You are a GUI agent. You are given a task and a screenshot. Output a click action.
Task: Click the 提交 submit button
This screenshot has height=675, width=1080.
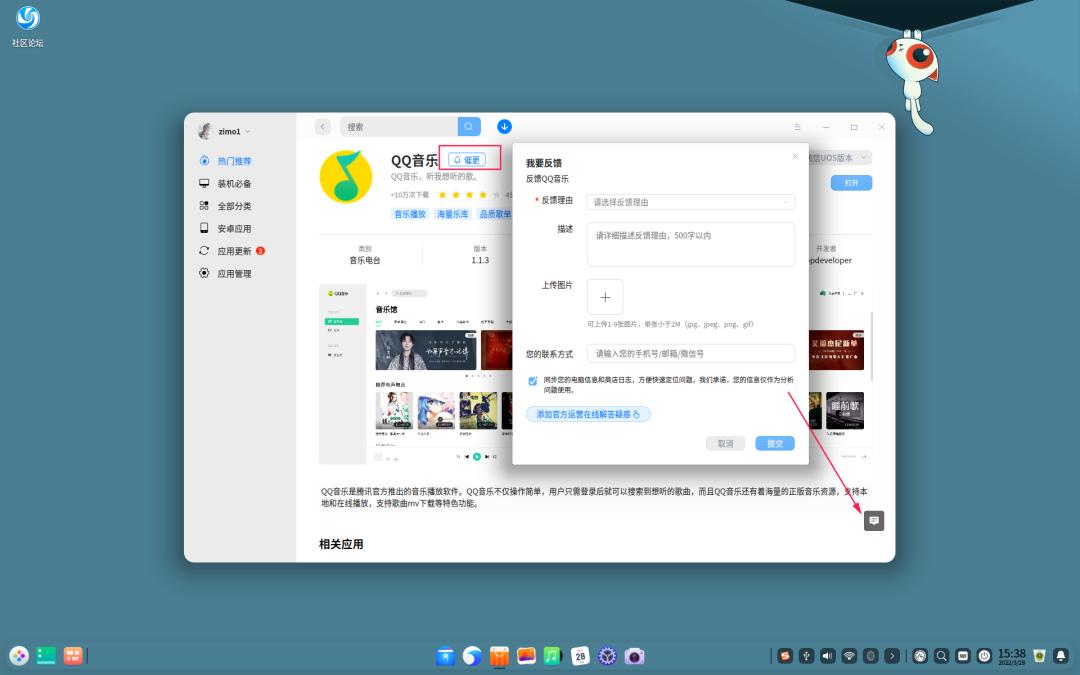775,443
